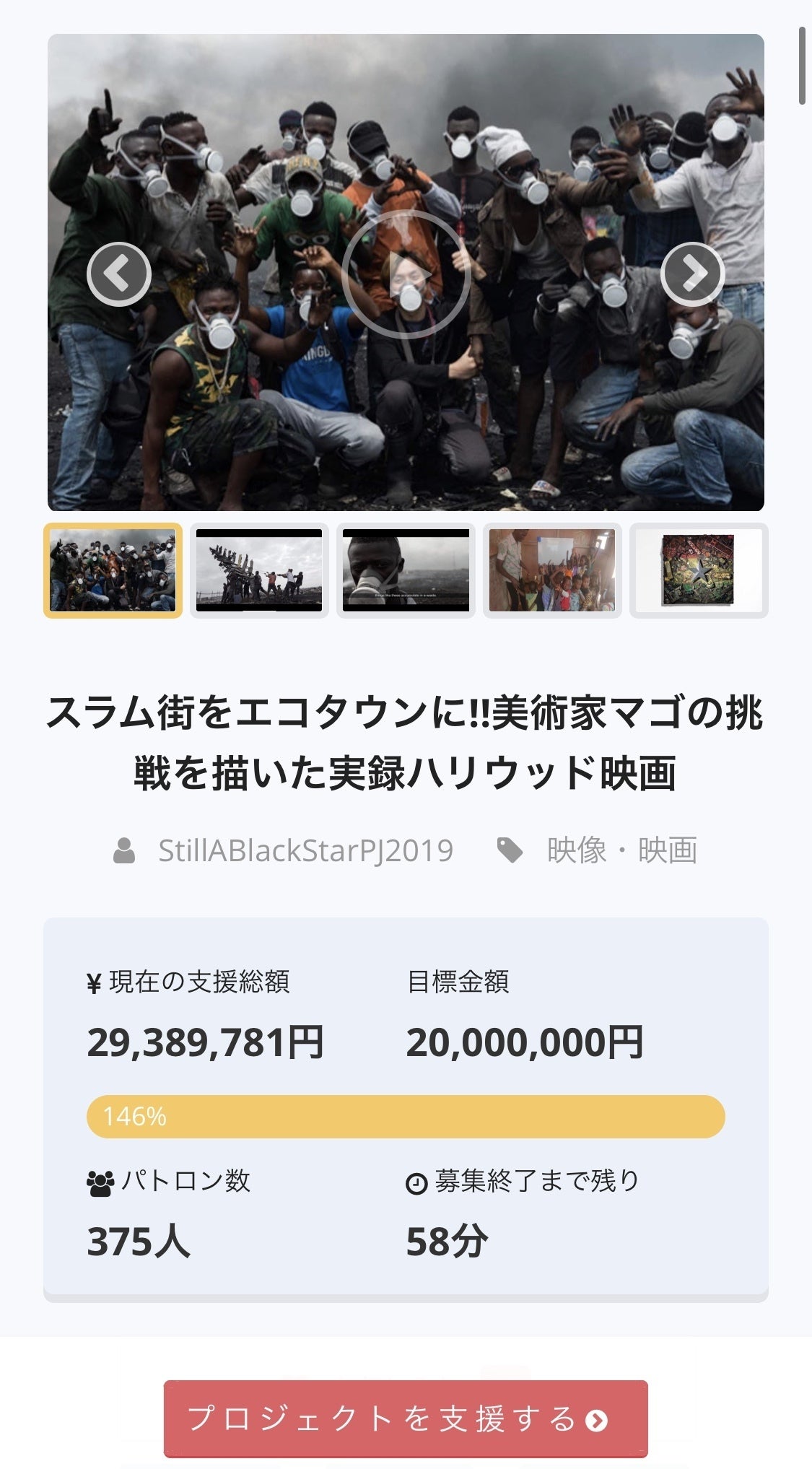View the fifth thumbnail with star artwork
The width and height of the screenshot is (812, 1469).
point(698,570)
